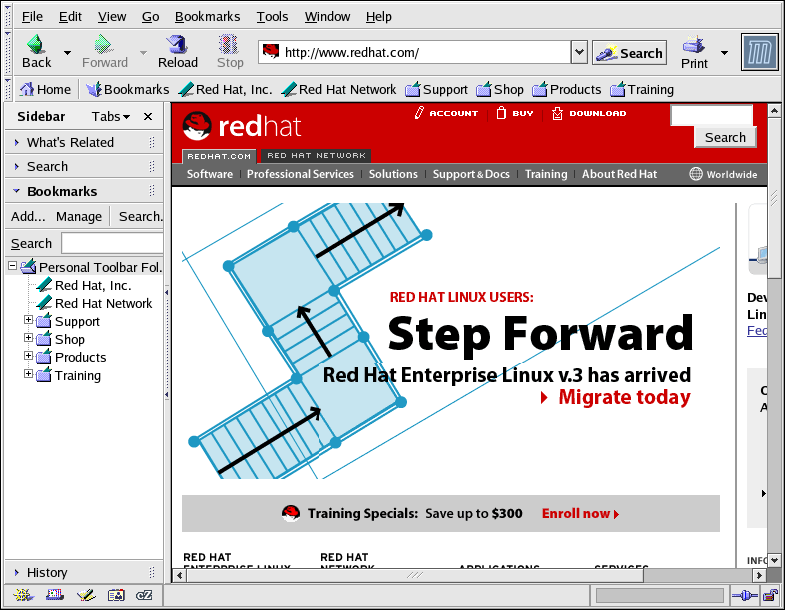Collapse the Personal Toolbar Folder tree node
The image size is (785, 610).
click(x=12, y=267)
